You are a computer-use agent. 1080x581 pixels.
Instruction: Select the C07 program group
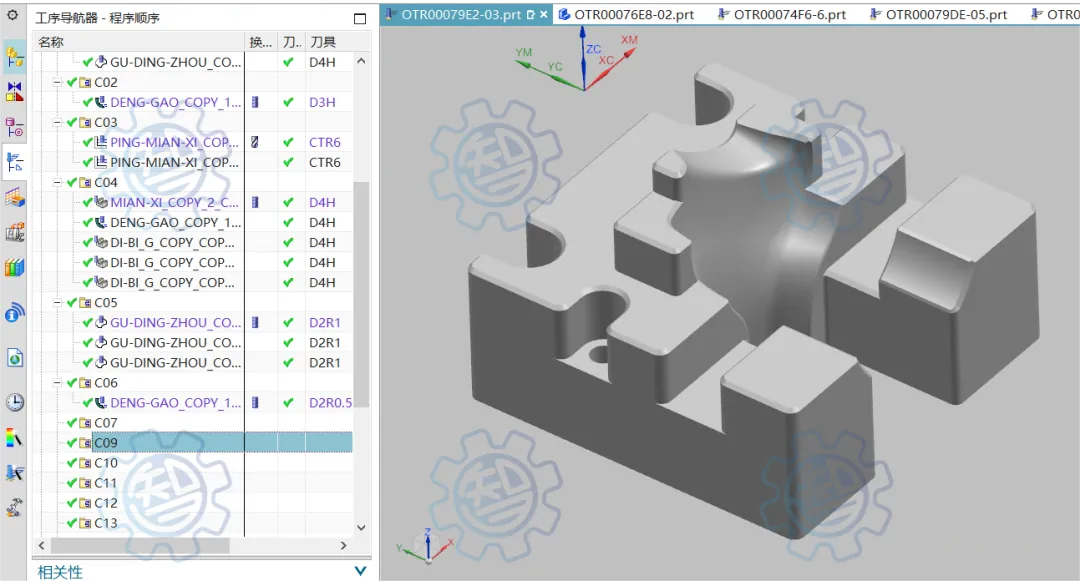(105, 423)
